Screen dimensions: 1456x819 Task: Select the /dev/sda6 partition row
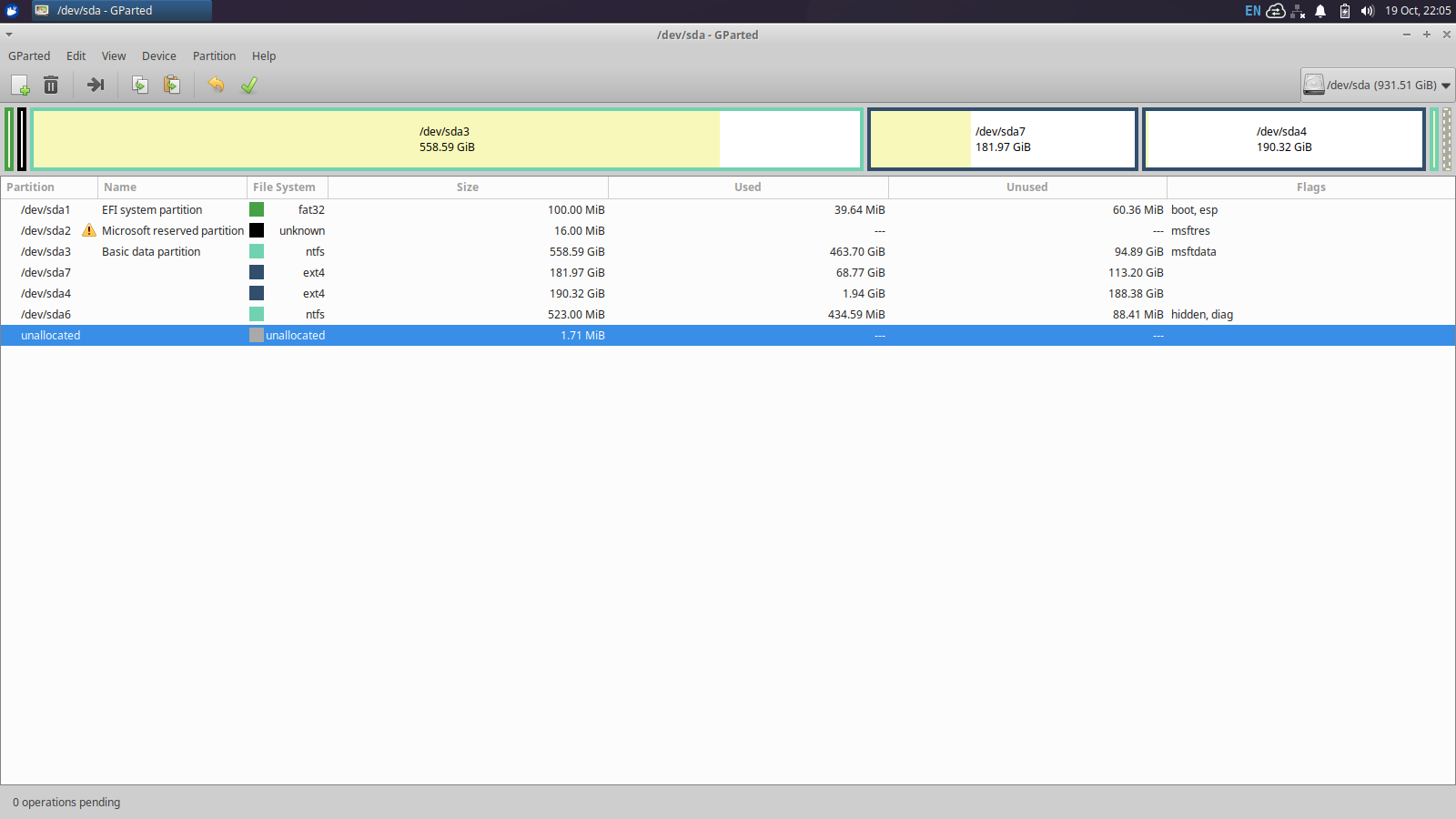(x=728, y=314)
